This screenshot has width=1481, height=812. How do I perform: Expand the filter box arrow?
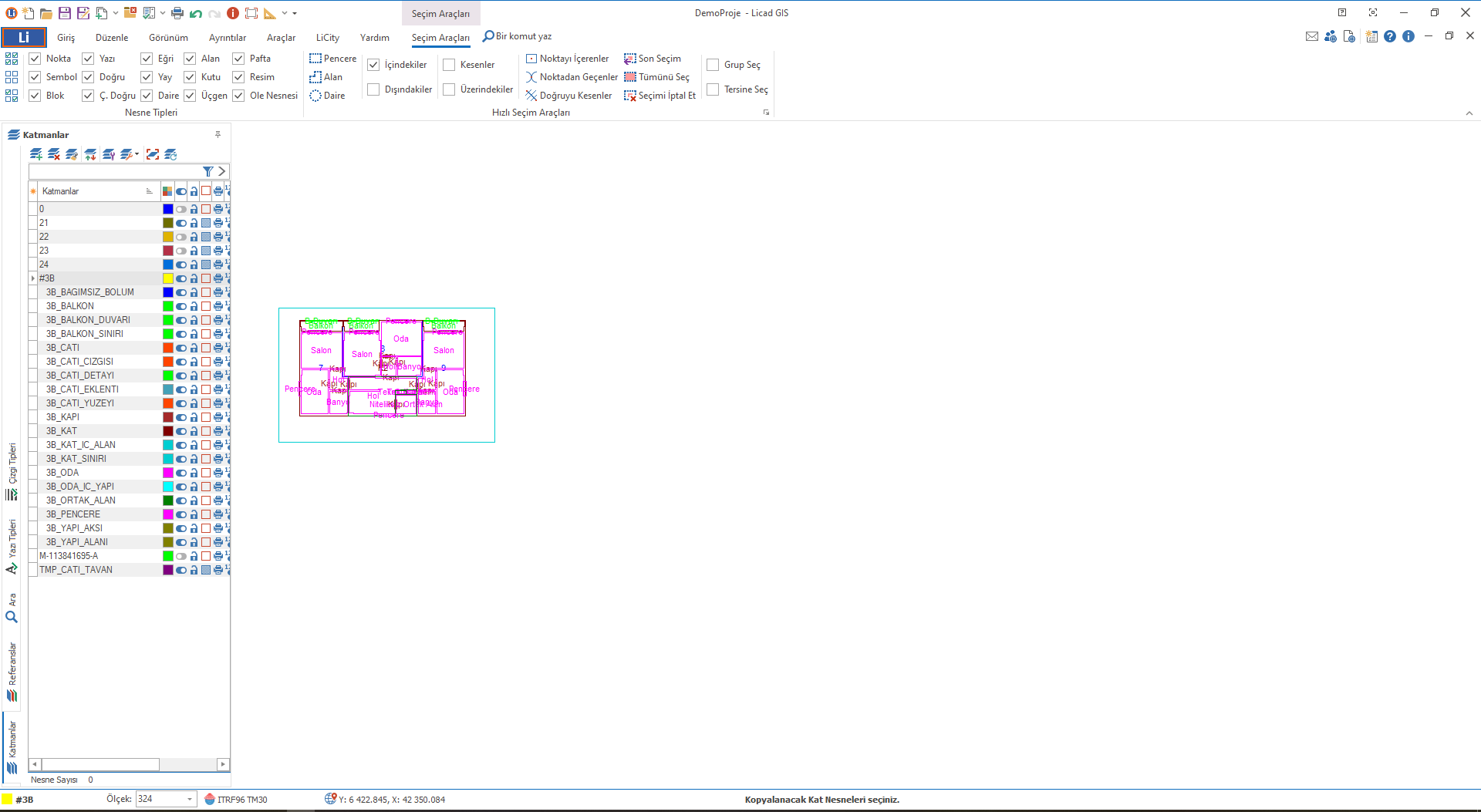(x=222, y=171)
